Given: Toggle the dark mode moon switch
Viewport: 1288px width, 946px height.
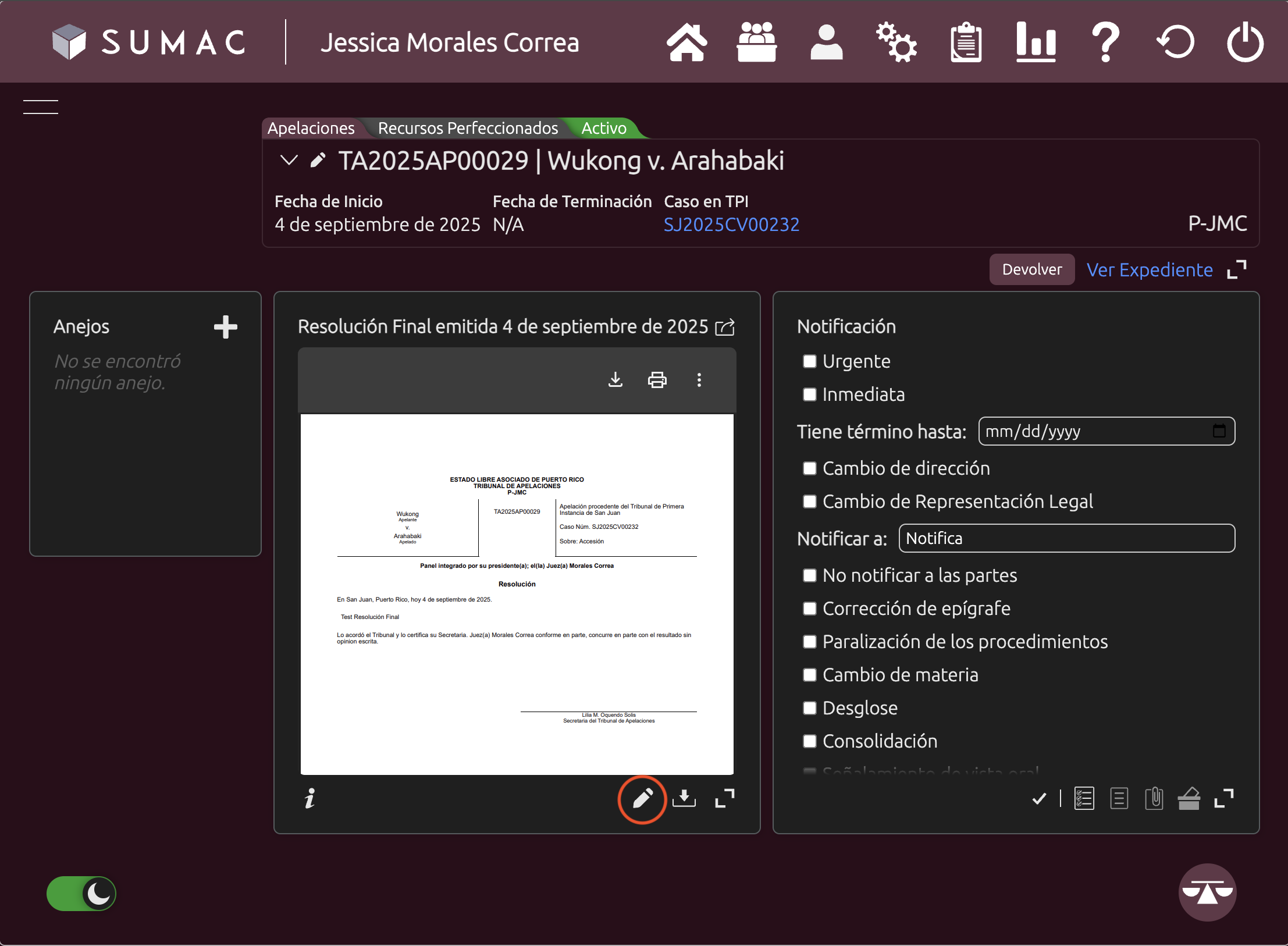Looking at the screenshot, I should [81, 893].
